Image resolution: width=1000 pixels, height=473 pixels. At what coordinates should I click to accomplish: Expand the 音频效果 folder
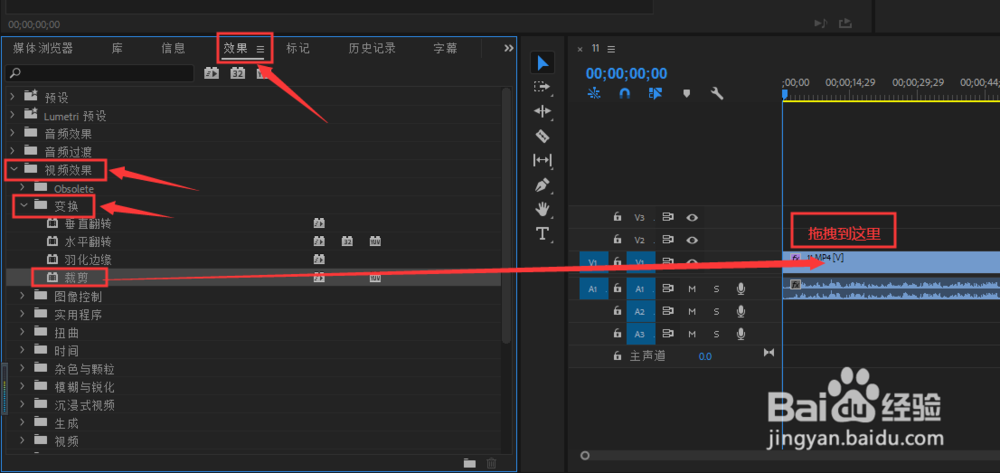(x=12, y=133)
